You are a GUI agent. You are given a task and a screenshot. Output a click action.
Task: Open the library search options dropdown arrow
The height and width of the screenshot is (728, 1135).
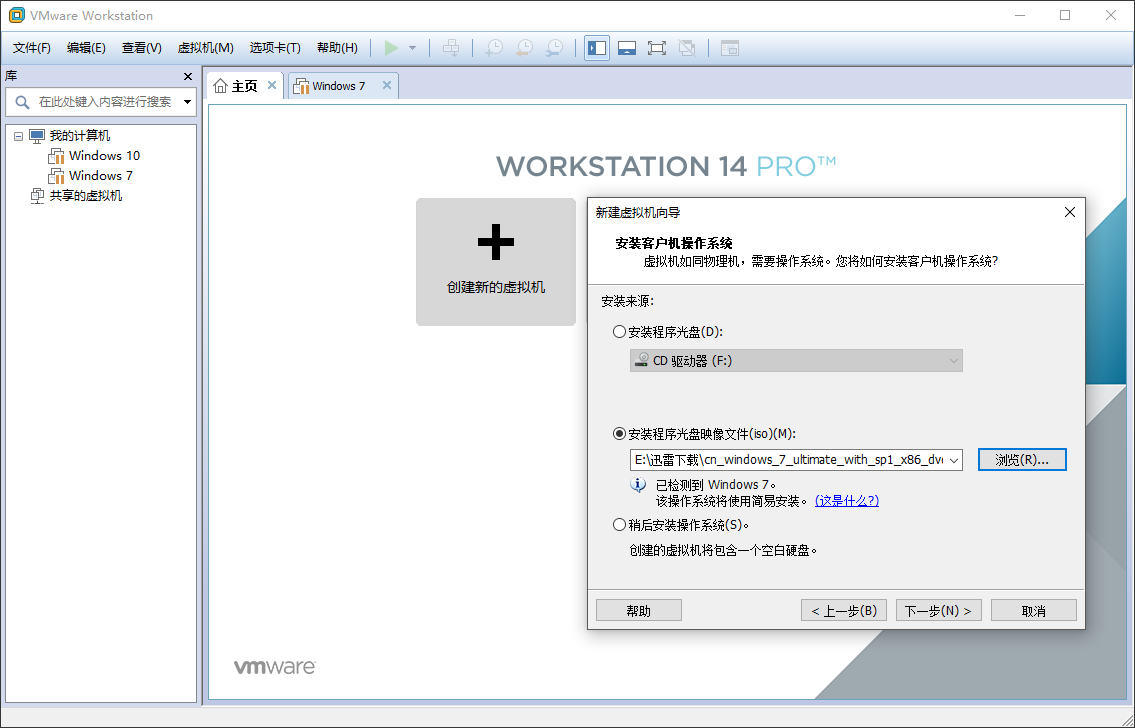pos(187,102)
